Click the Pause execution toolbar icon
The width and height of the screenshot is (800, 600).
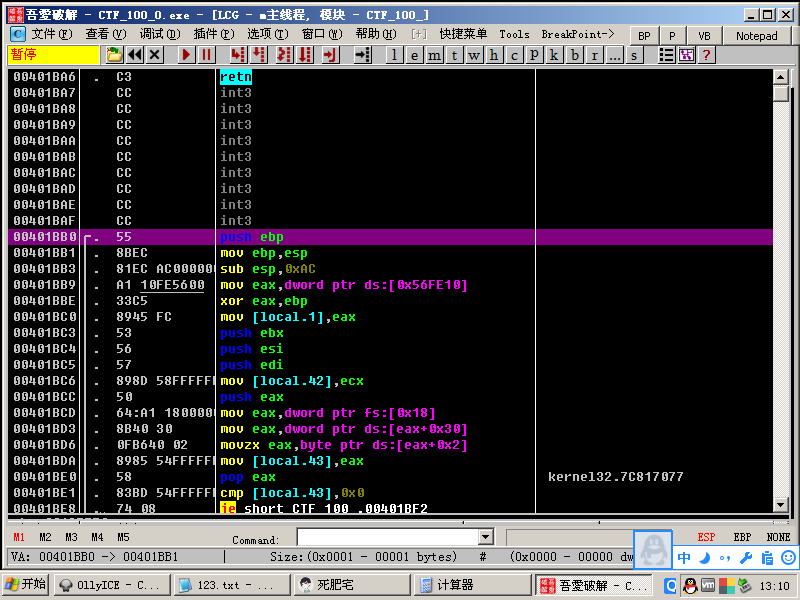click(x=206, y=55)
